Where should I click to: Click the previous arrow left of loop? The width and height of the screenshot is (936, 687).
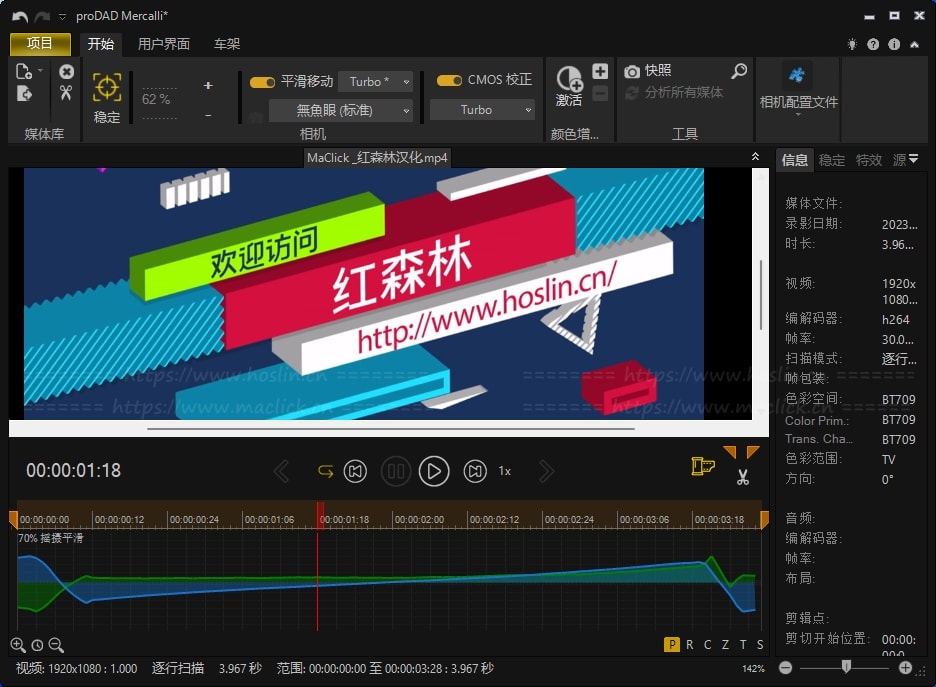click(281, 472)
